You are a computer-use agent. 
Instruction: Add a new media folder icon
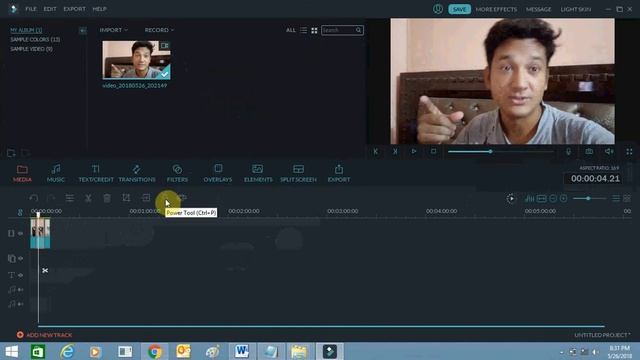click(11, 153)
